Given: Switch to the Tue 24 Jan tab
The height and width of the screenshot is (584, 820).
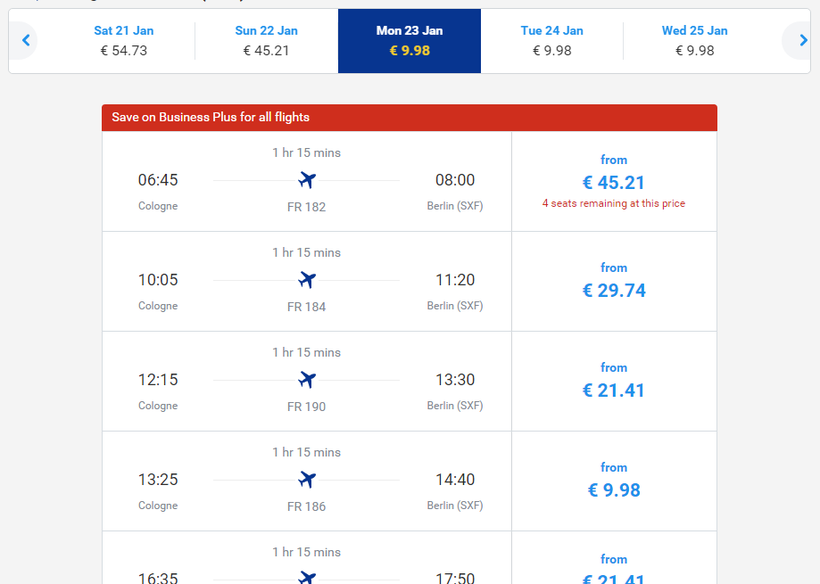Looking at the screenshot, I should 551,41.
